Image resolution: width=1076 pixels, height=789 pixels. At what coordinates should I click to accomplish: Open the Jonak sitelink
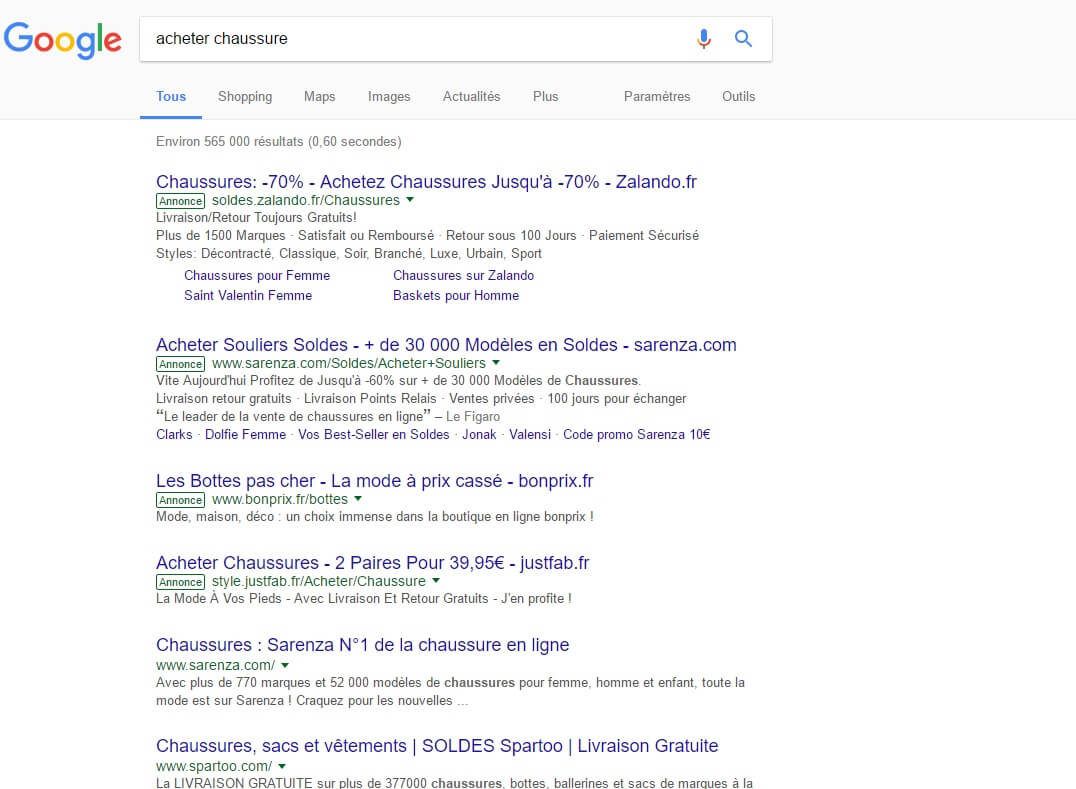tap(479, 434)
